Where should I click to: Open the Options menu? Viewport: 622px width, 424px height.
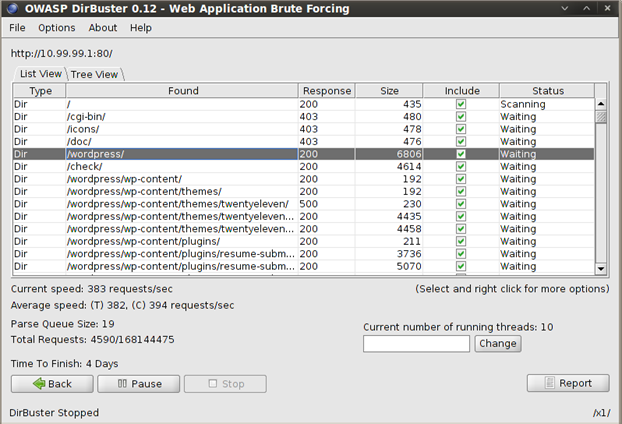(x=56, y=28)
